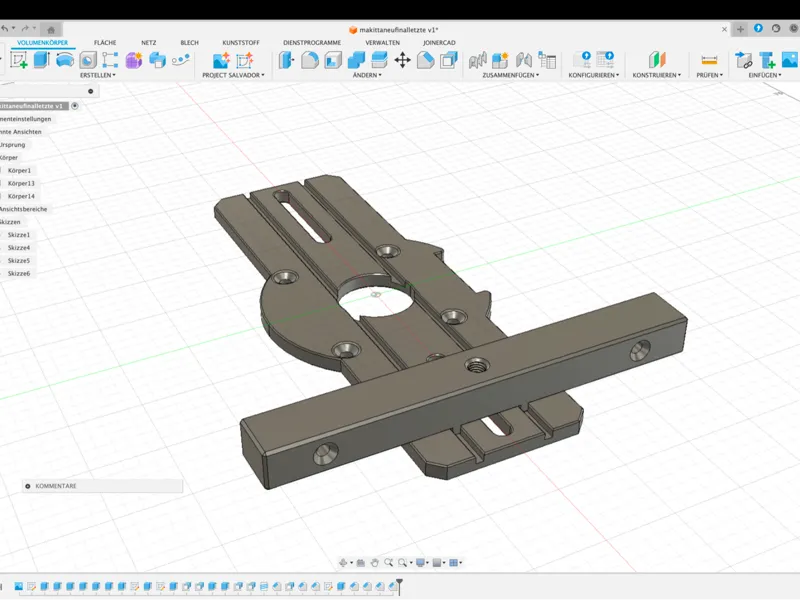Click the Insert Derive link icon
Image resolution: width=800 pixels, height=600 pixels.
[744, 60]
